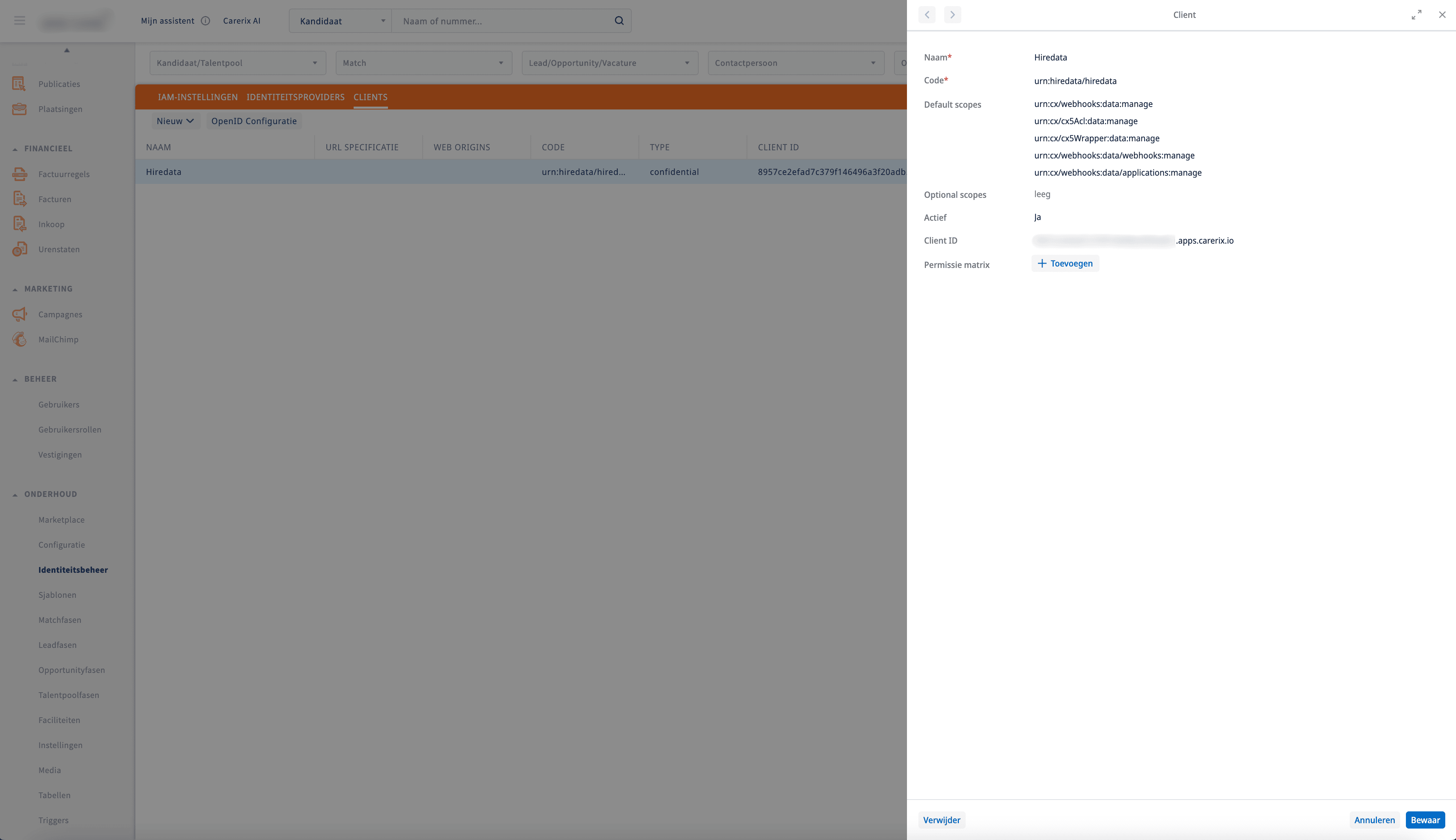
Task: Open the Contactpersoon dropdown
Action: 796,63
